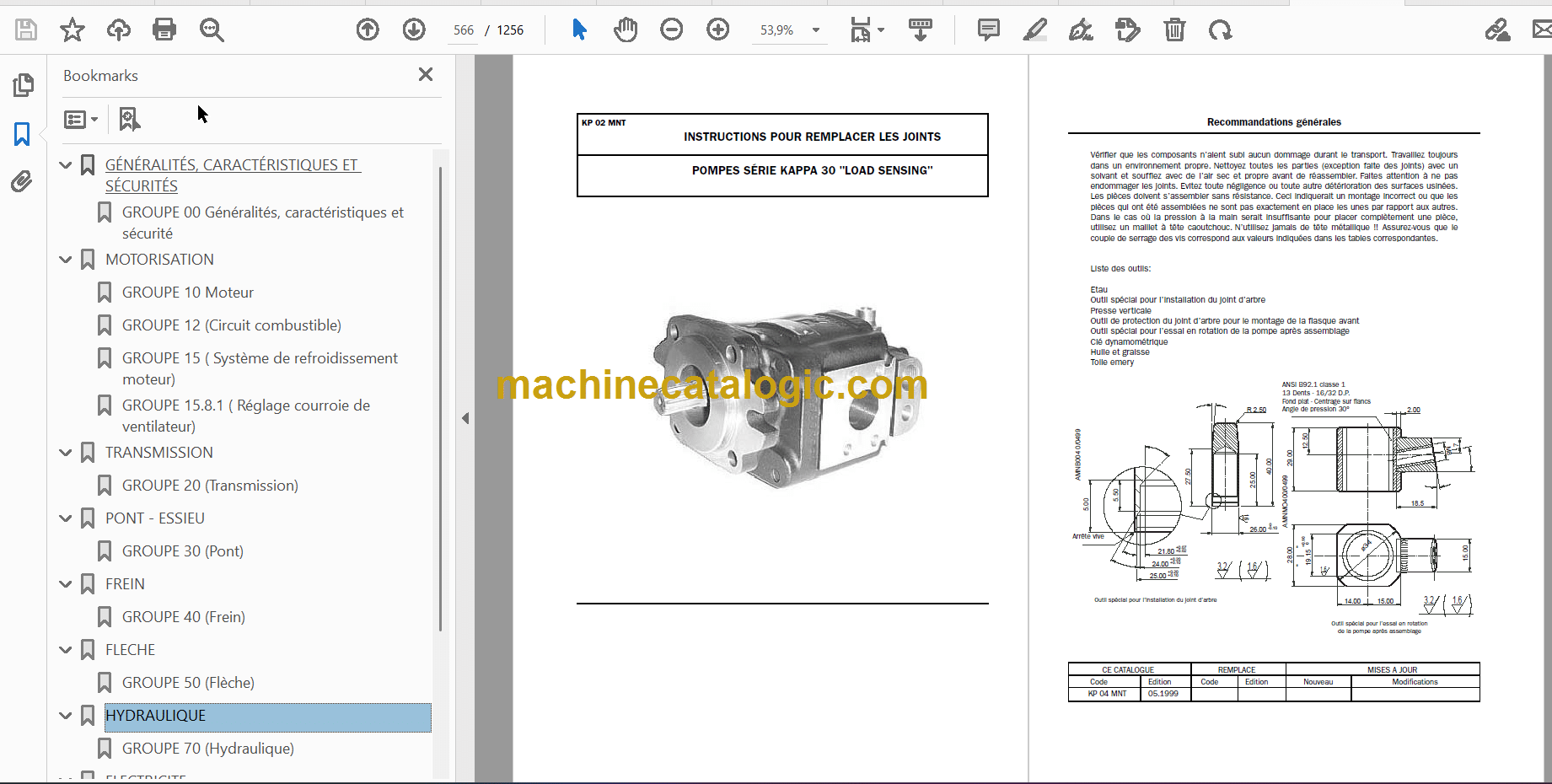Toggle the Bookmarks panel sidebar icon
Screen dimensions: 1552x784
22,134
